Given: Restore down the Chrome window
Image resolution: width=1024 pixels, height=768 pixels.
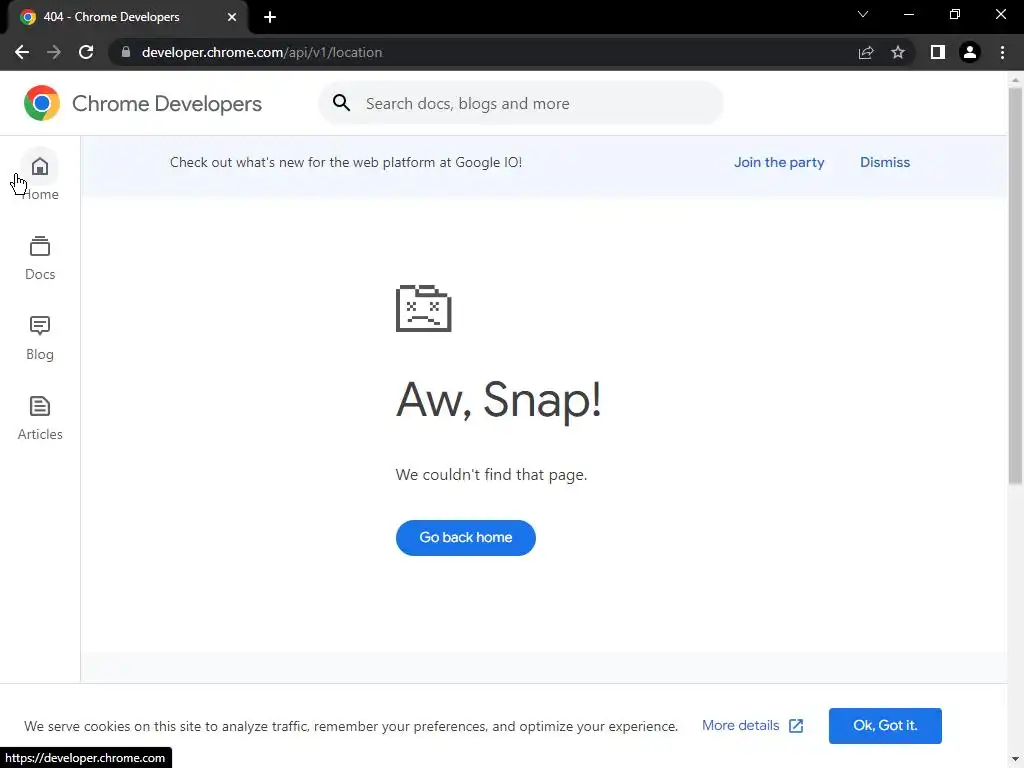Looking at the screenshot, I should pos(955,14).
